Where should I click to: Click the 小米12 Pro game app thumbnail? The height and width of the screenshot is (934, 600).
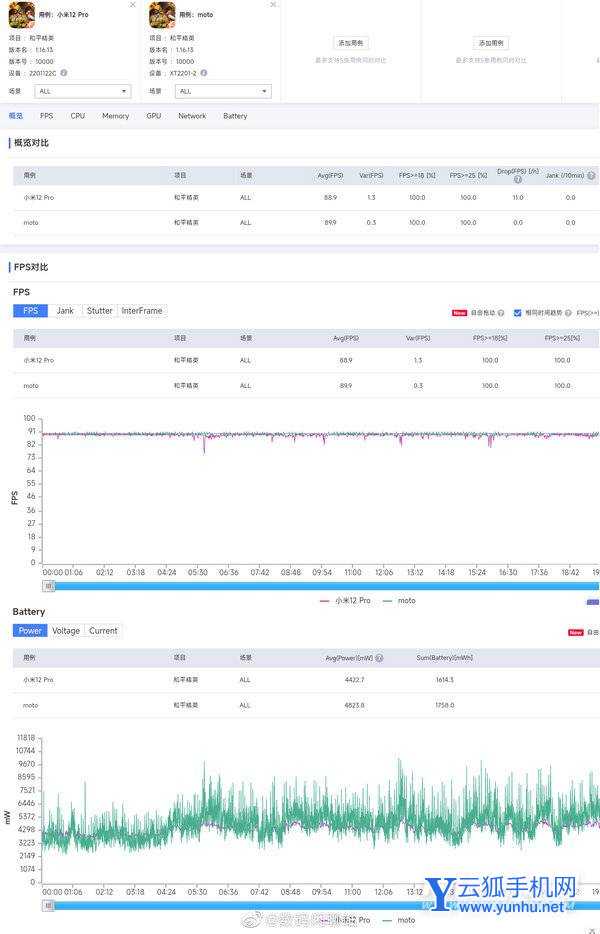[21, 15]
